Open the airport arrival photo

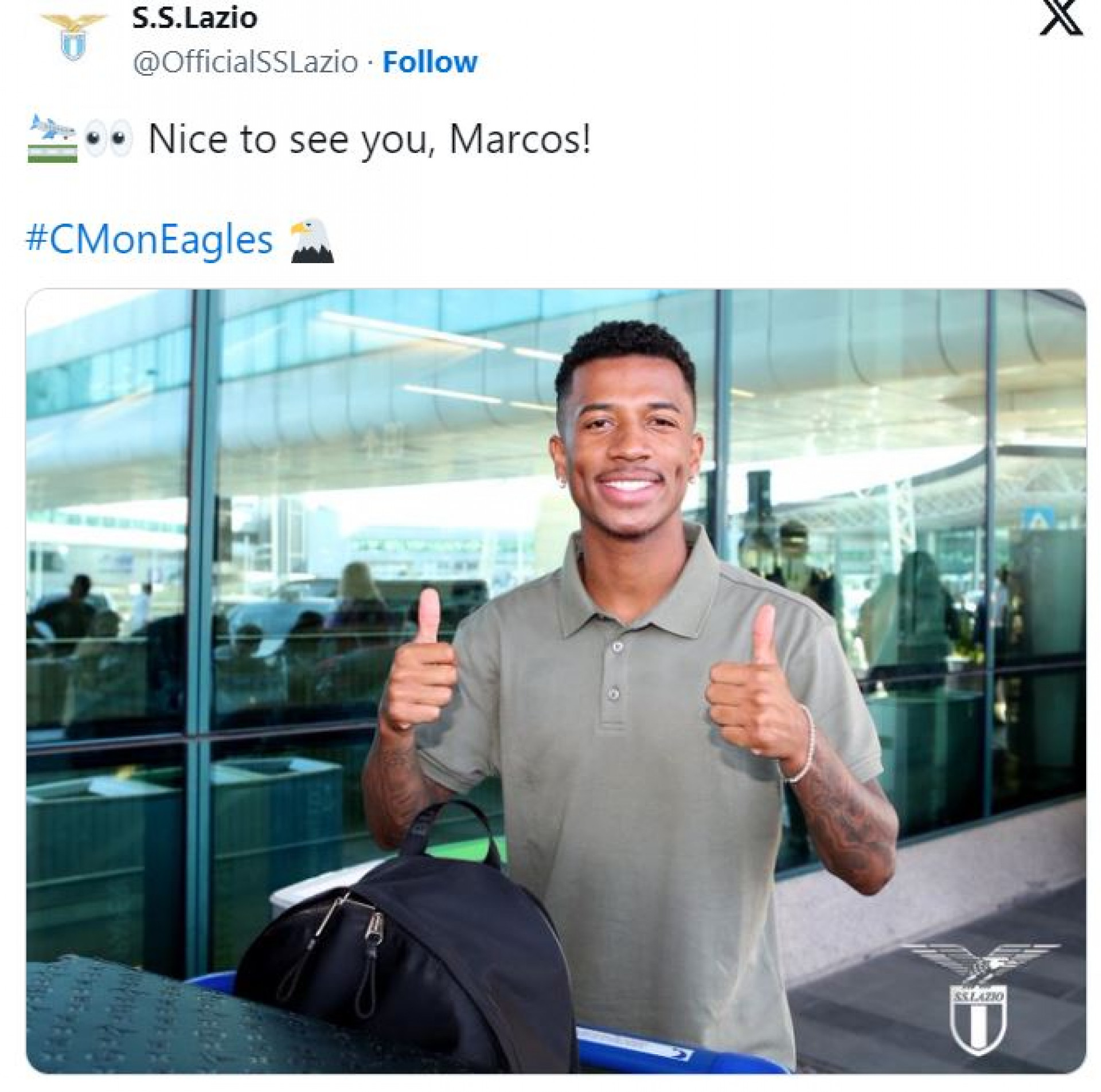[556, 681]
